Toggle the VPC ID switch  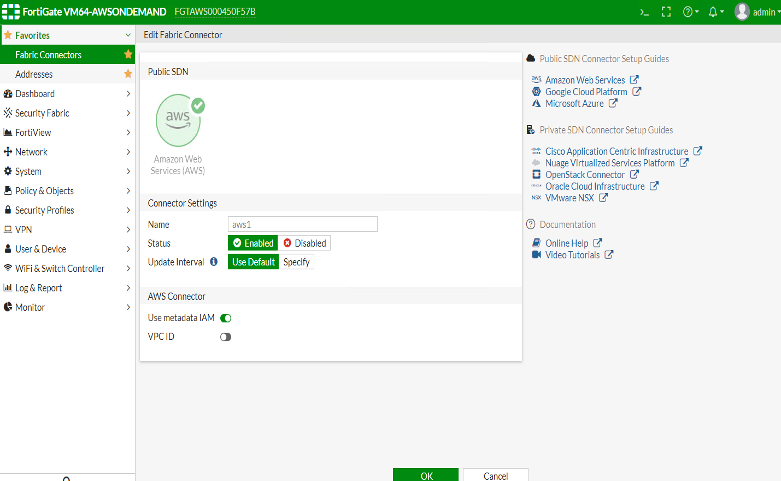click(226, 337)
